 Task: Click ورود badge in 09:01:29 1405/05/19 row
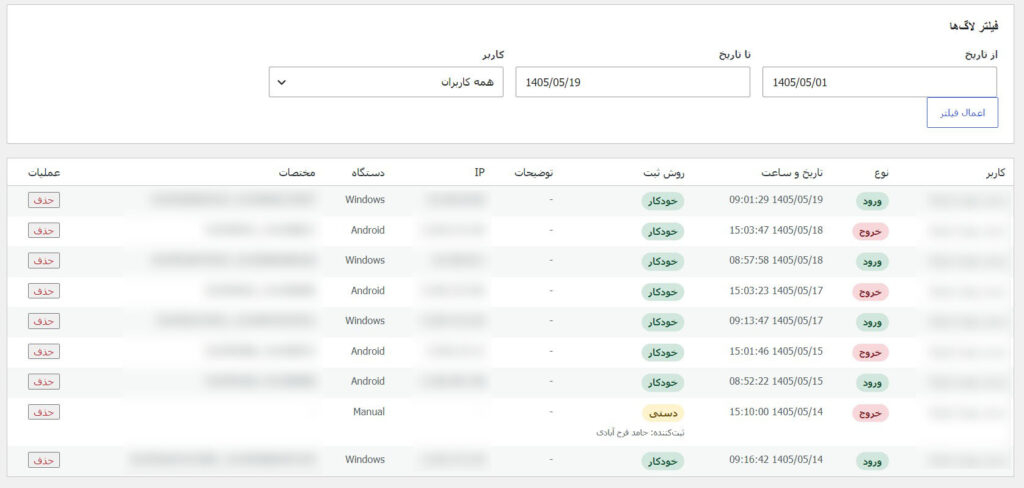(x=872, y=201)
